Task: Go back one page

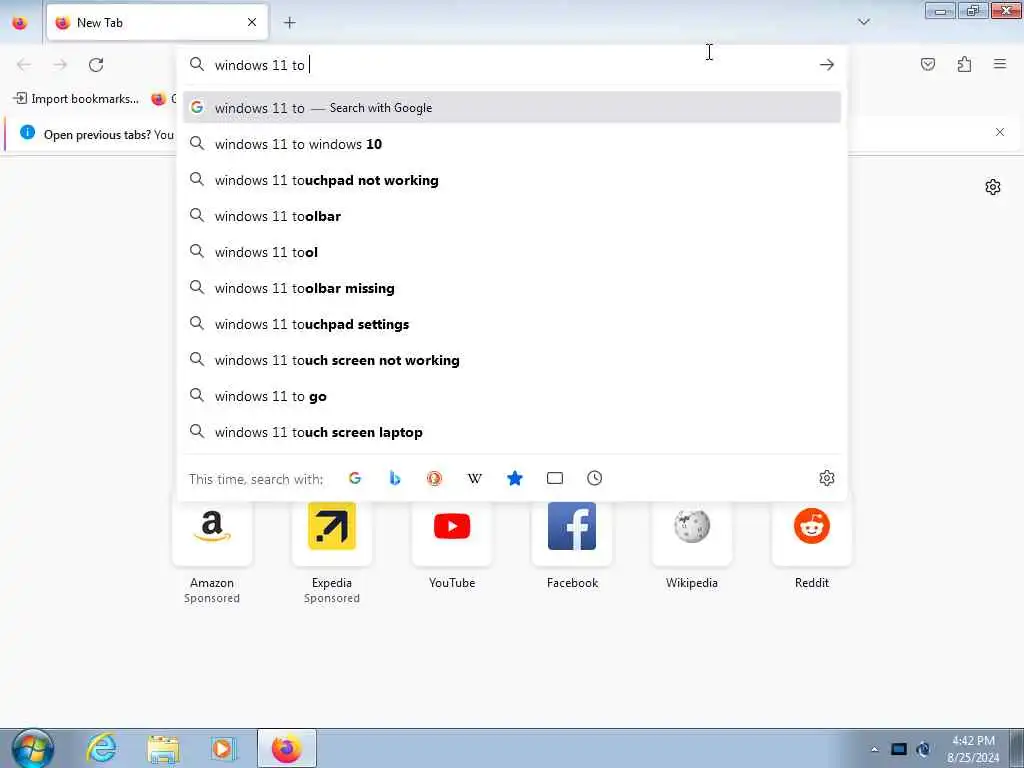Action: pyautogui.click(x=24, y=65)
